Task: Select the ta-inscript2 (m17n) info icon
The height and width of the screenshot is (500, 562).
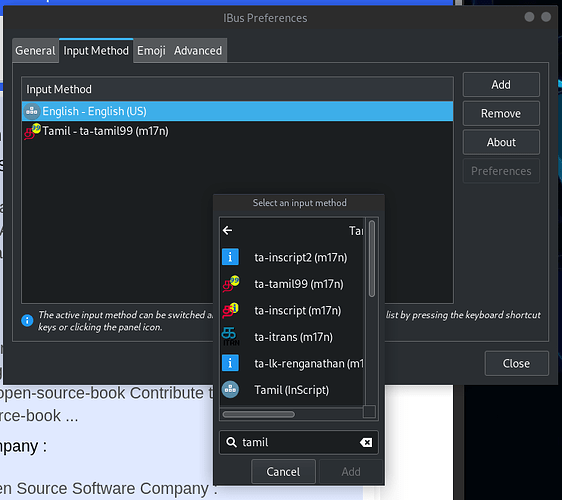Action: pyautogui.click(x=230, y=257)
